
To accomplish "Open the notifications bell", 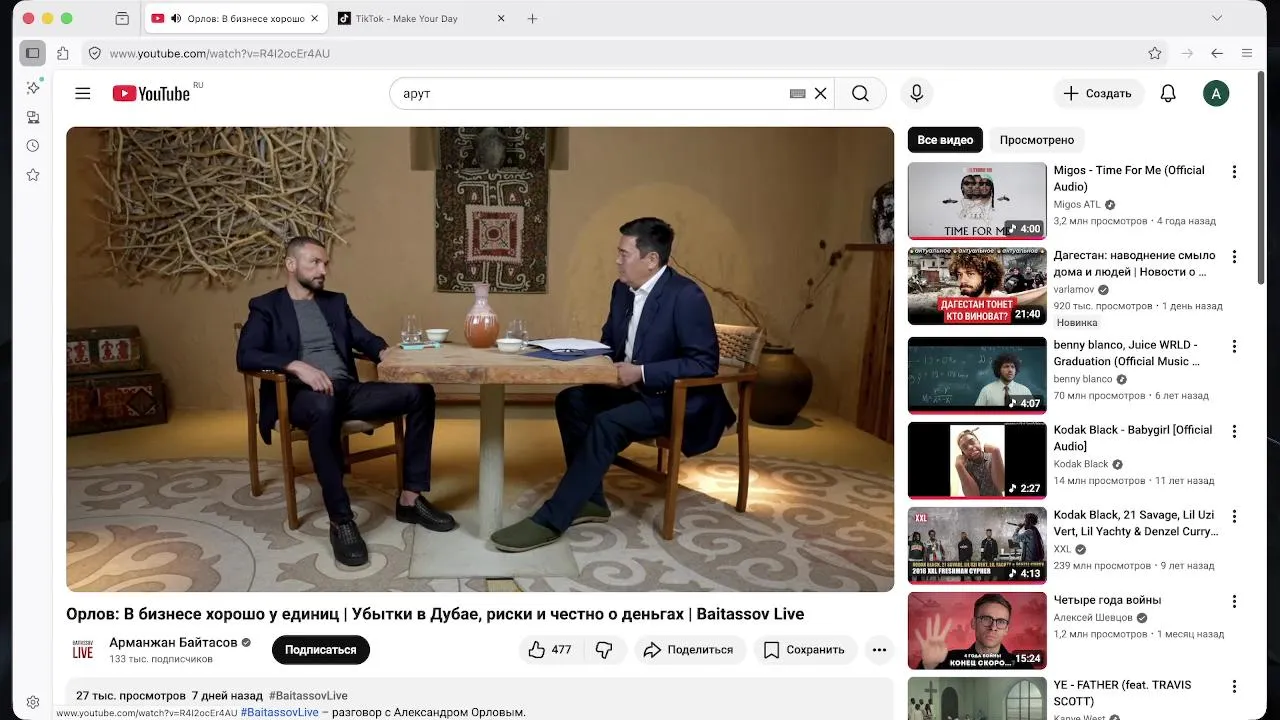I will coord(1168,93).
